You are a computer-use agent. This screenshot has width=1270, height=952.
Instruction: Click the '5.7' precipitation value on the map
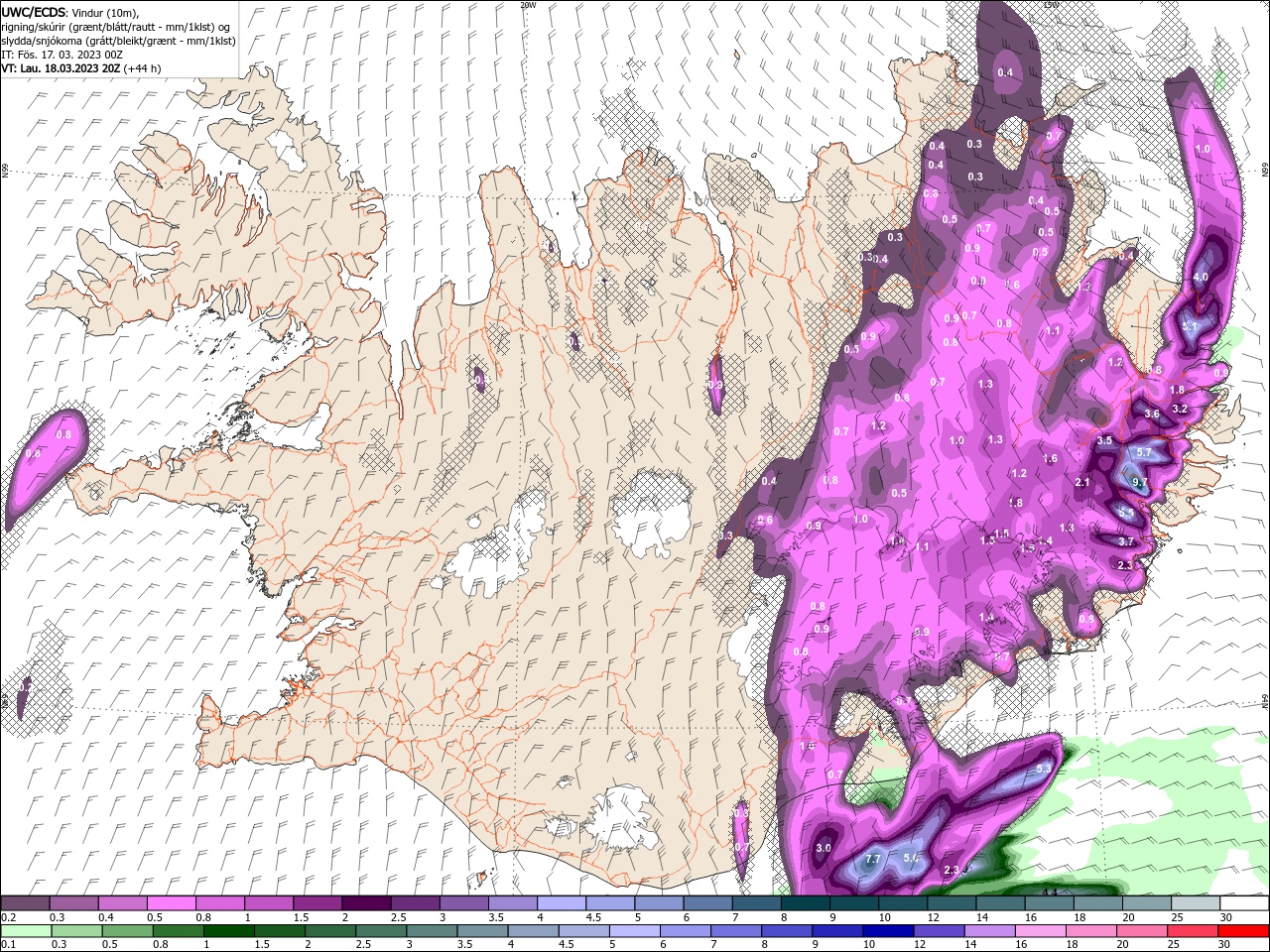(x=1143, y=453)
